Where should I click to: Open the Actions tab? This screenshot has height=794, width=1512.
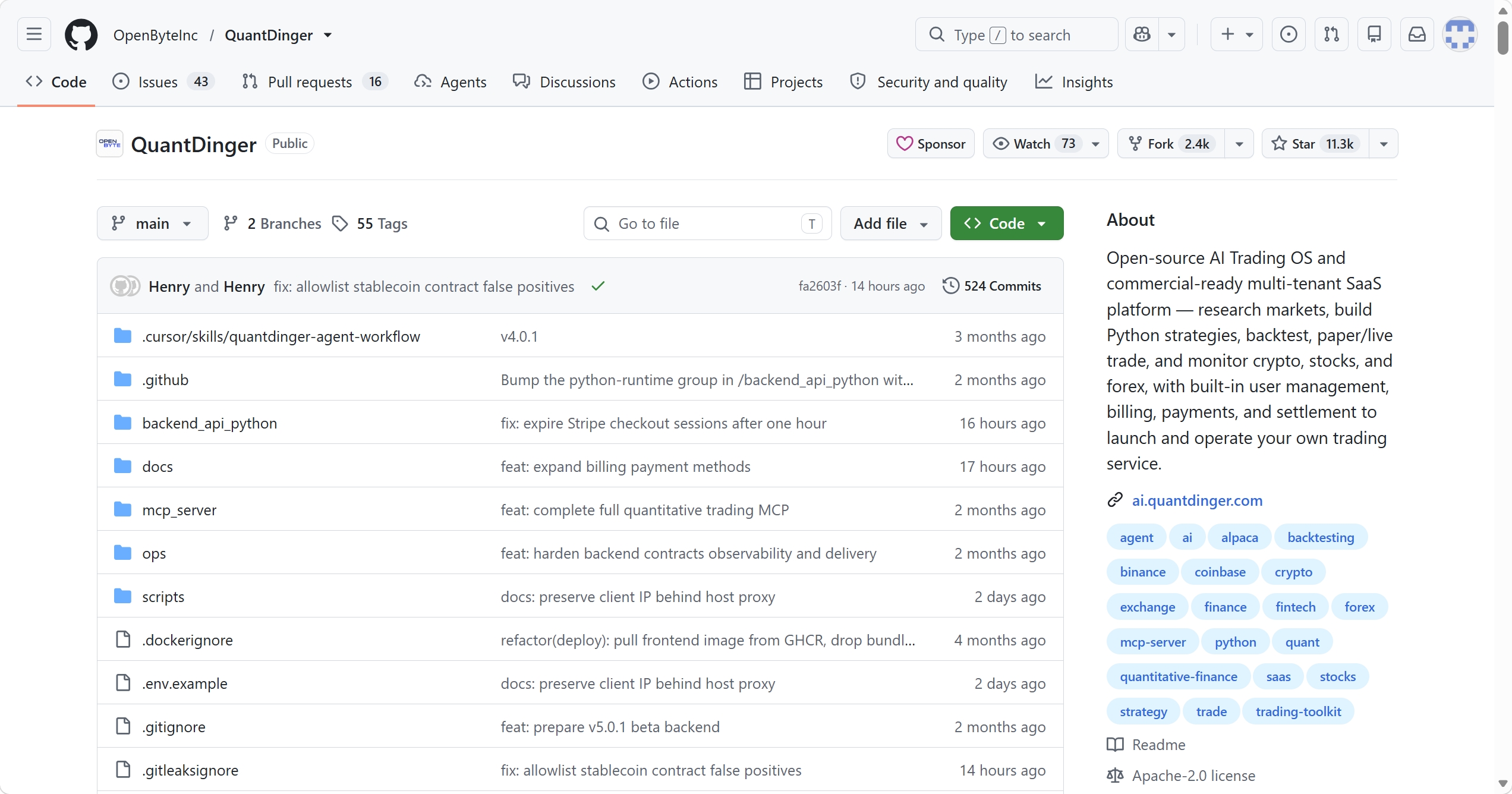click(x=680, y=82)
